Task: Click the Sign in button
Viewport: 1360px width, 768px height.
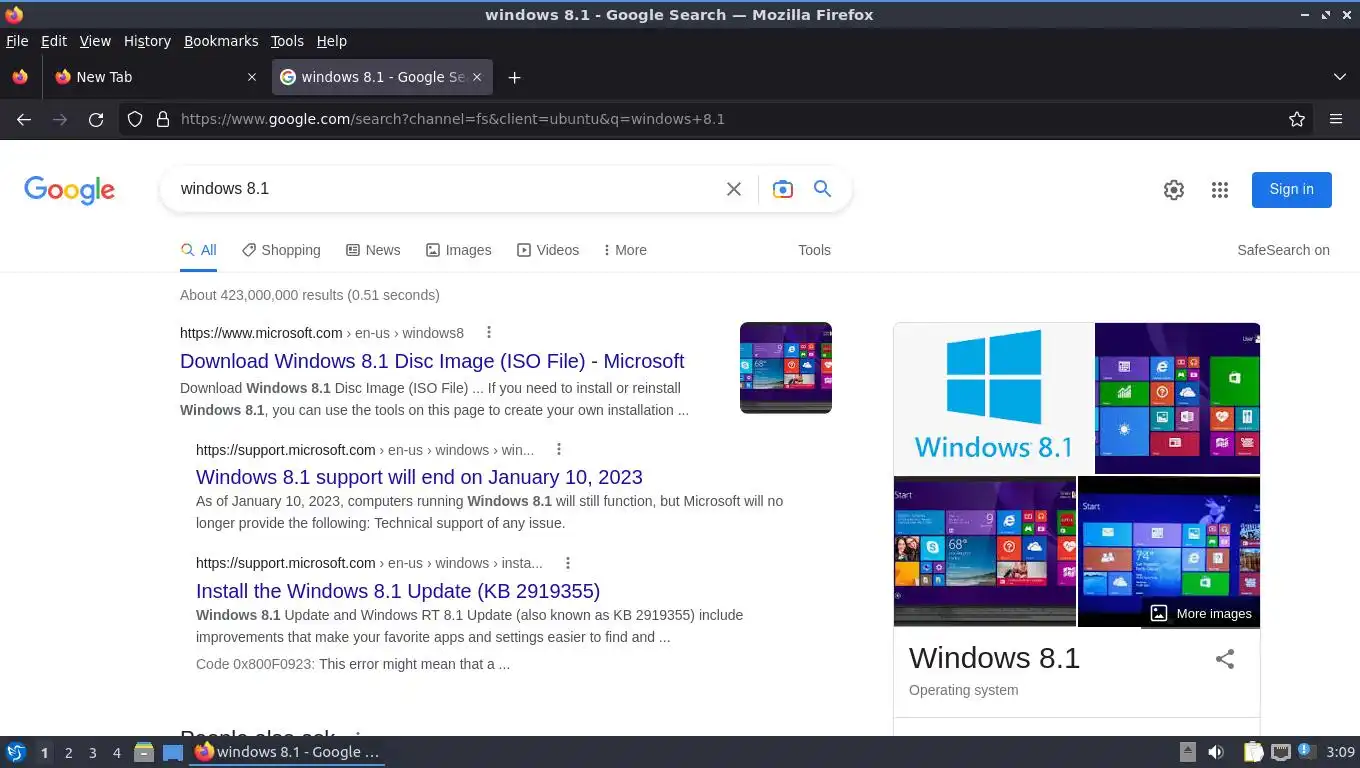Action: (1292, 189)
